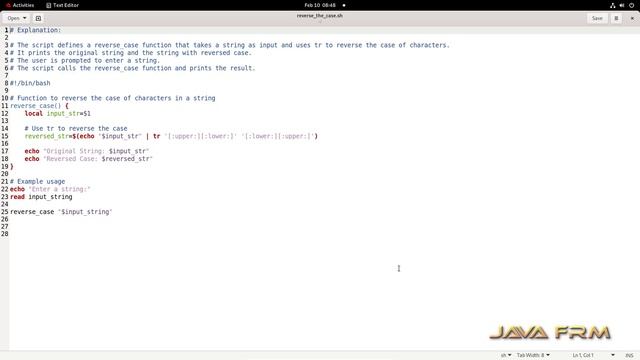Viewport: 640px width, 360px height.
Task: Click the '# Example usage' comment
Action: point(38,182)
